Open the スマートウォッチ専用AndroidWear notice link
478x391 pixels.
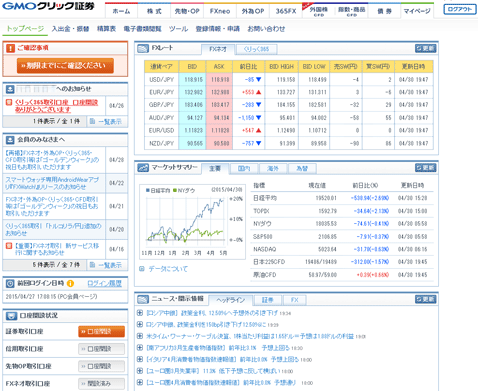coord(52,183)
